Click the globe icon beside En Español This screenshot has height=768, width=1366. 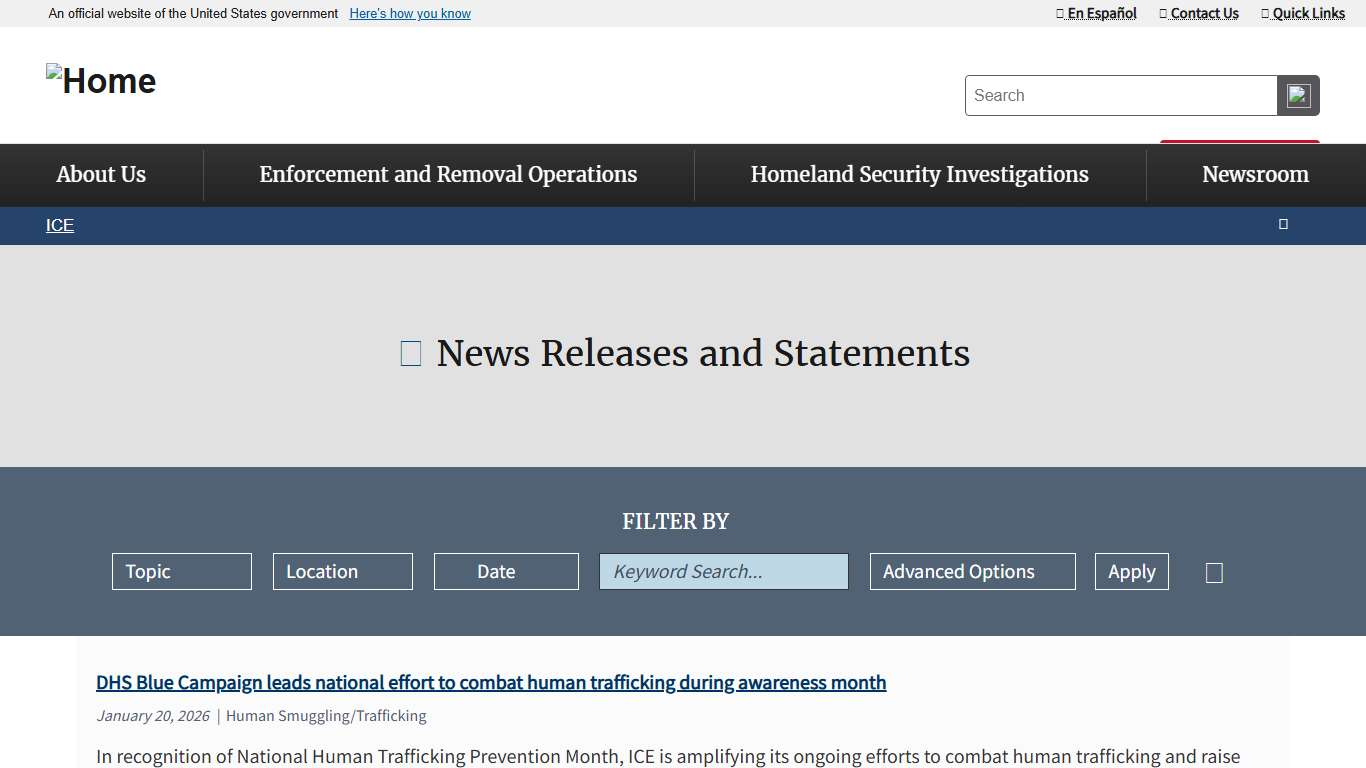[x=1059, y=13]
